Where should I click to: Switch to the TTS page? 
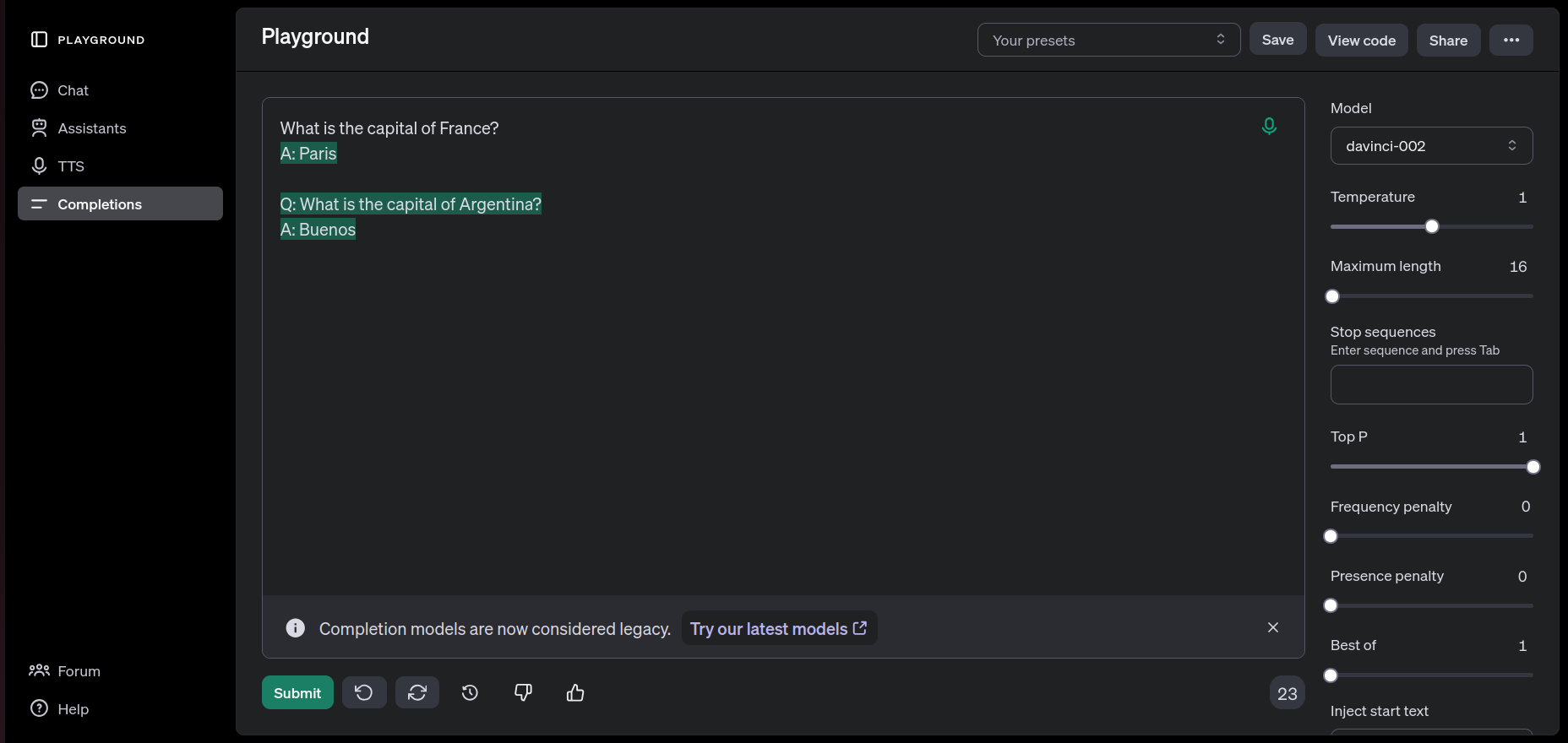point(71,166)
